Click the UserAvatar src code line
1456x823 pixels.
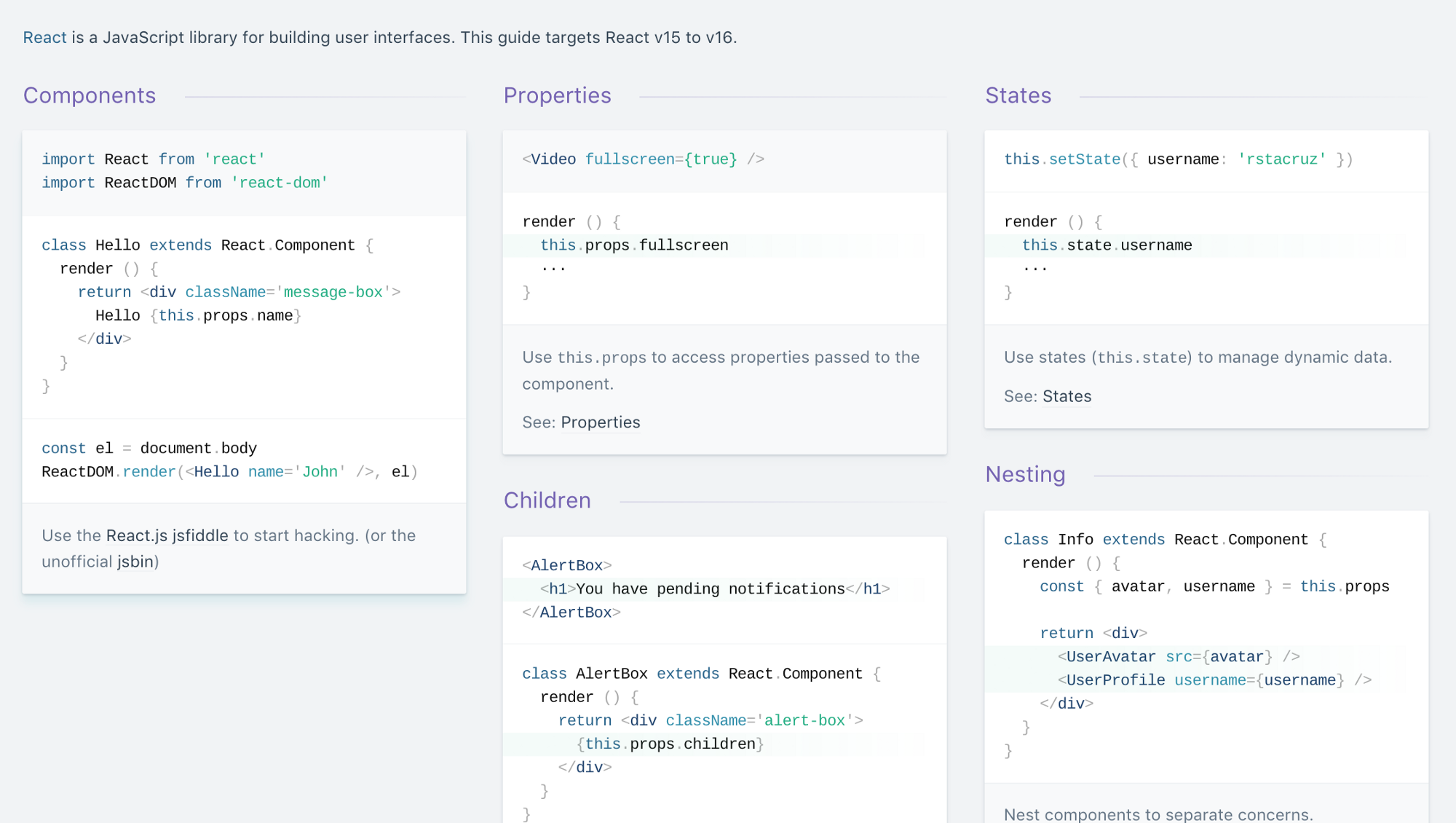pos(1178,657)
